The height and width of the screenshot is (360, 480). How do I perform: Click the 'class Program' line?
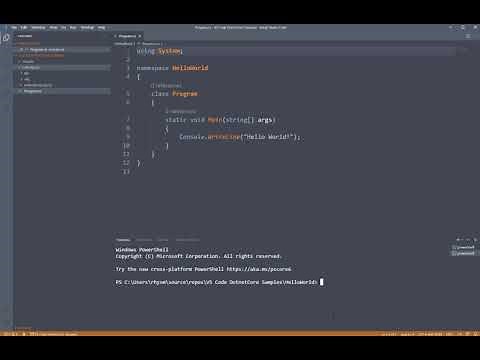pyautogui.click(x=174, y=94)
